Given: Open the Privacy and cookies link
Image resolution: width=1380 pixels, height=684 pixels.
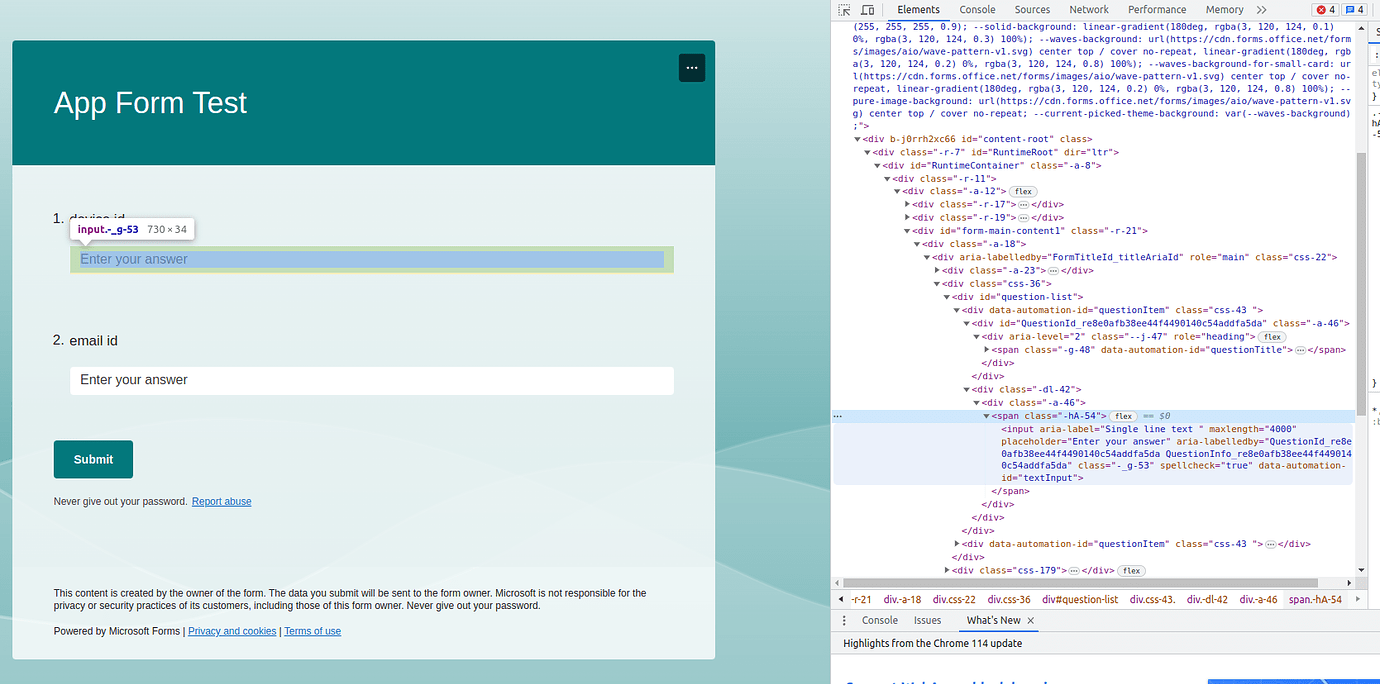Looking at the screenshot, I should point(232,631).
